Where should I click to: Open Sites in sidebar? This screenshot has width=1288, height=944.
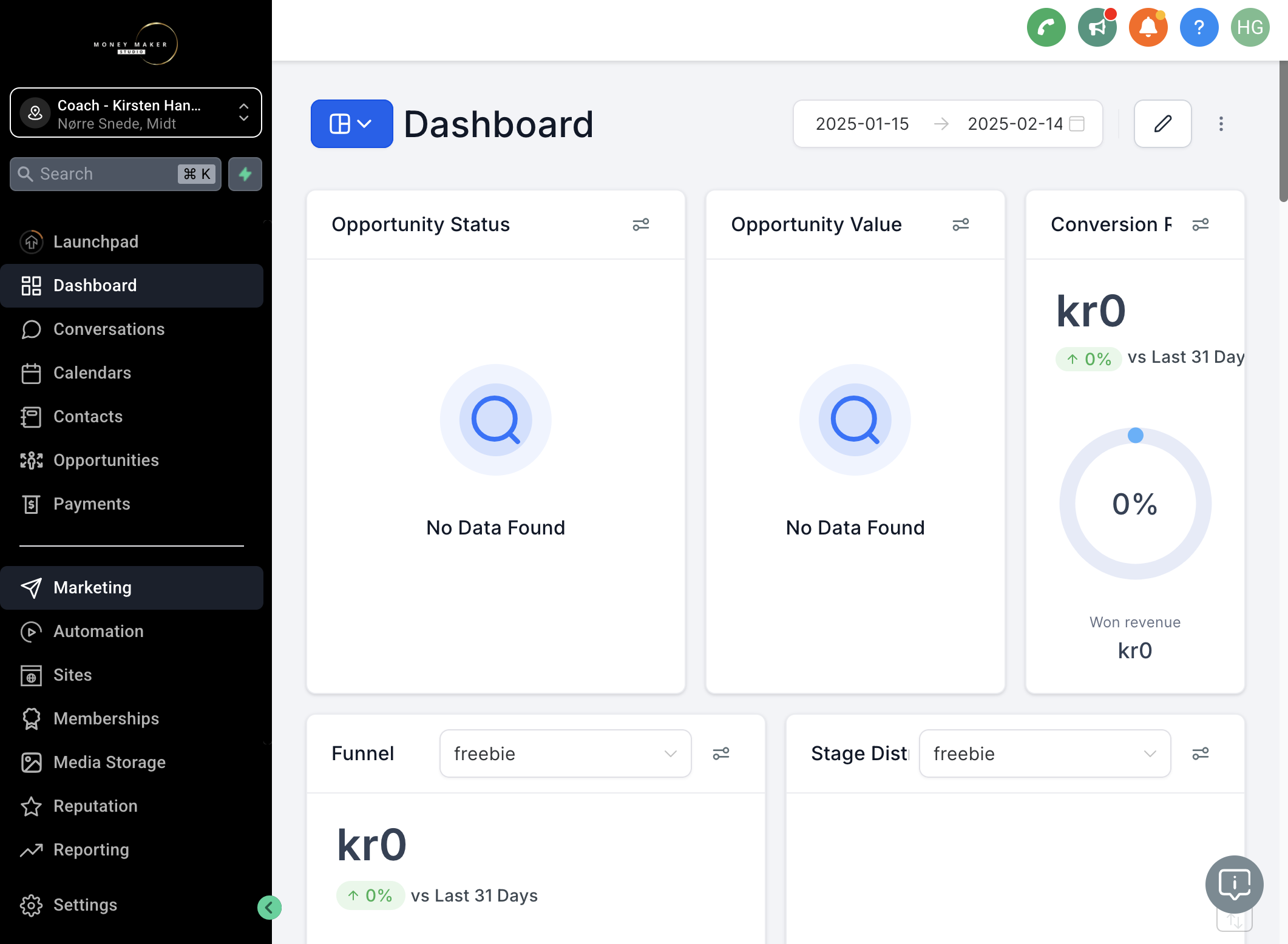[x=132, y=675]
